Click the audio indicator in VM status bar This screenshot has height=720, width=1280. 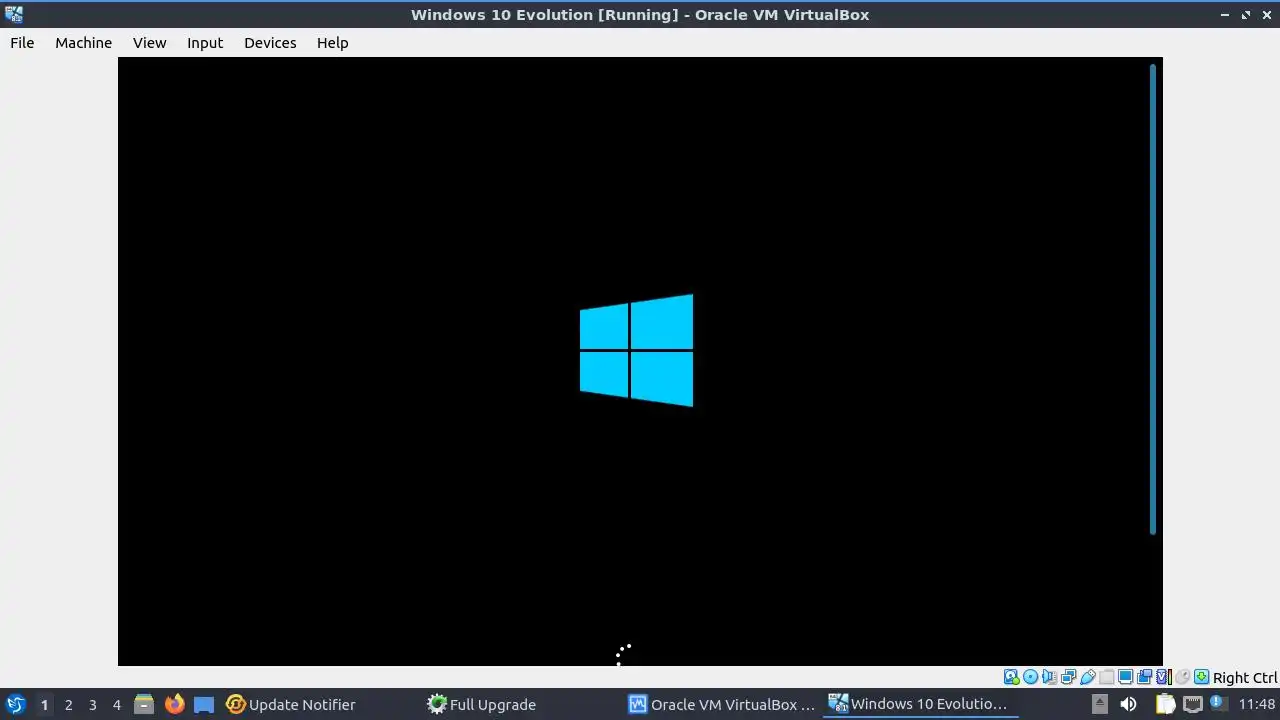pyautogui.click(x=1049, y=677)
